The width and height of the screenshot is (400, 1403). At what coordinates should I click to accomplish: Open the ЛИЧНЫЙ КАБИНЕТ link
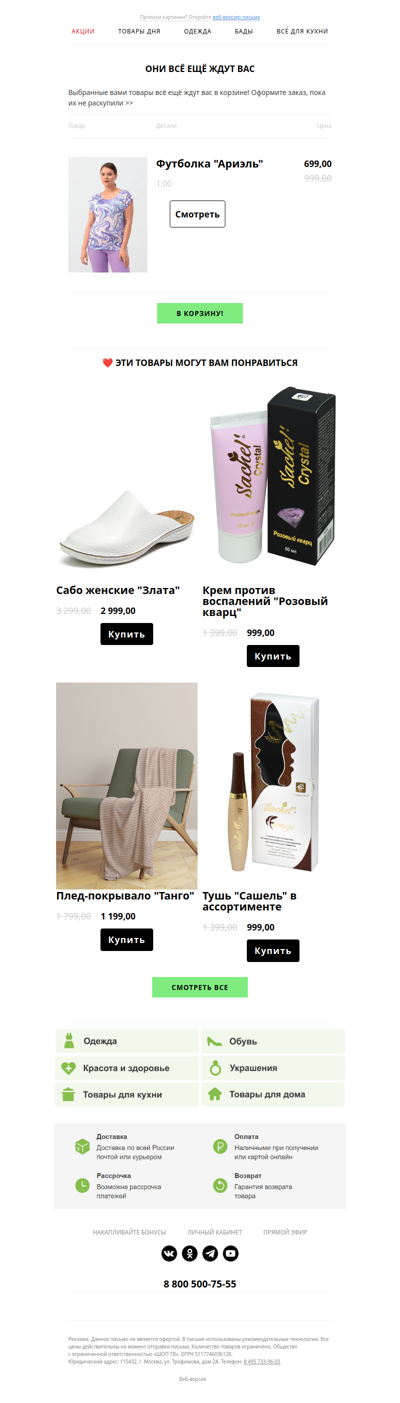[215, 1232]
